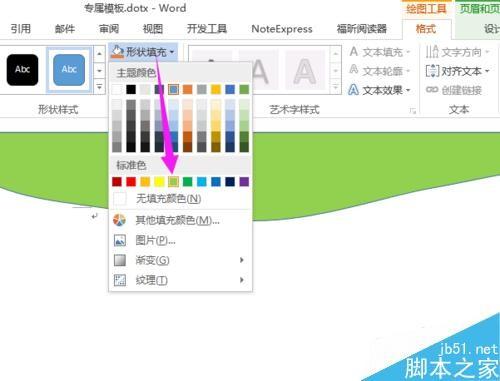Expand the WordArt styles gallery

pyautogui.click(x=335, y=88)
